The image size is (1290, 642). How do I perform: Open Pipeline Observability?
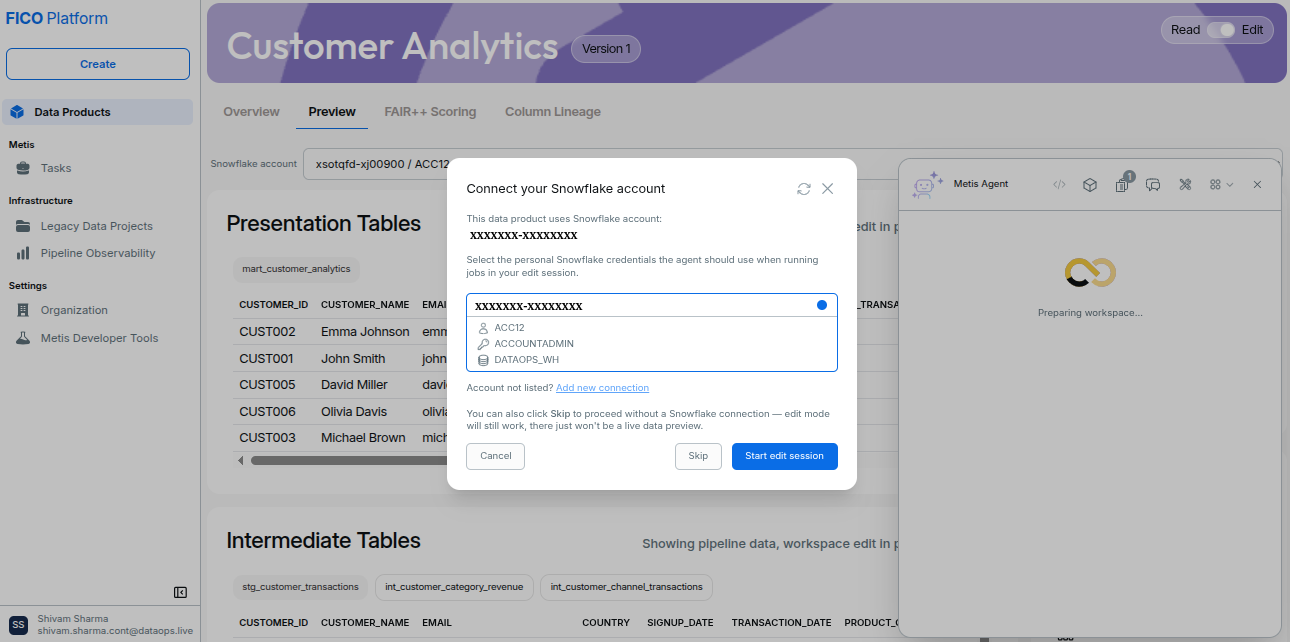click(x=97, y=253)
